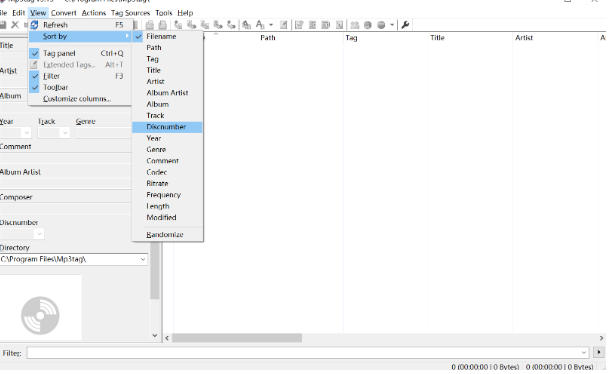The image size is (612, 374).
Task: Open the Year field dropdown arrow
Action: 26,133
